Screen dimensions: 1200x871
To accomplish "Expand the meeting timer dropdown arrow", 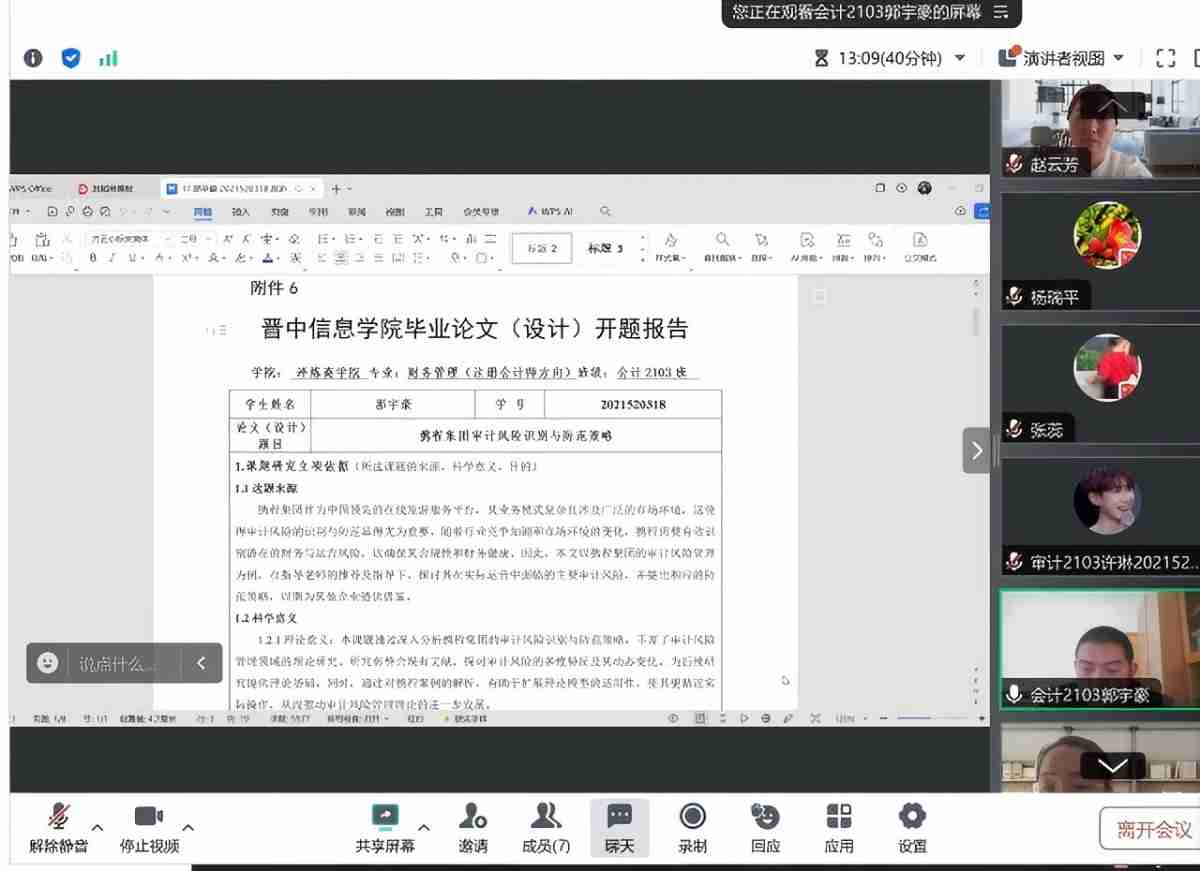I will [960, 58].
